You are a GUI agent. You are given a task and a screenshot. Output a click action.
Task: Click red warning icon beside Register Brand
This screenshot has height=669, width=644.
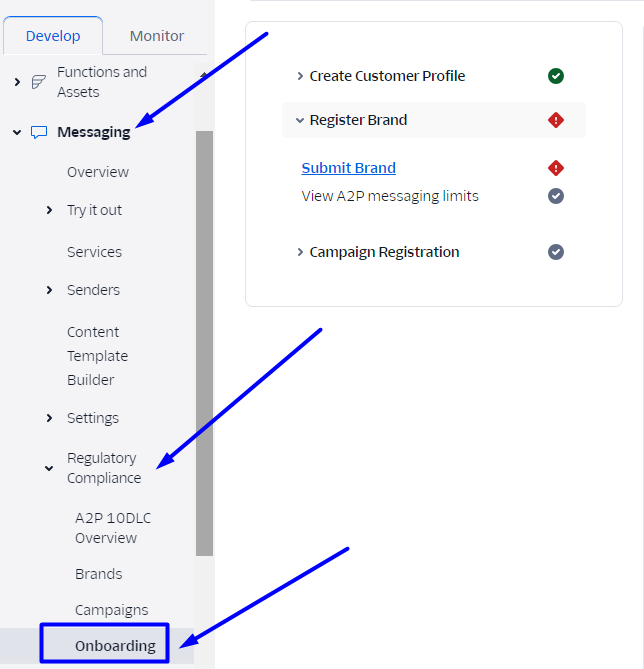[x=556, y=120]
